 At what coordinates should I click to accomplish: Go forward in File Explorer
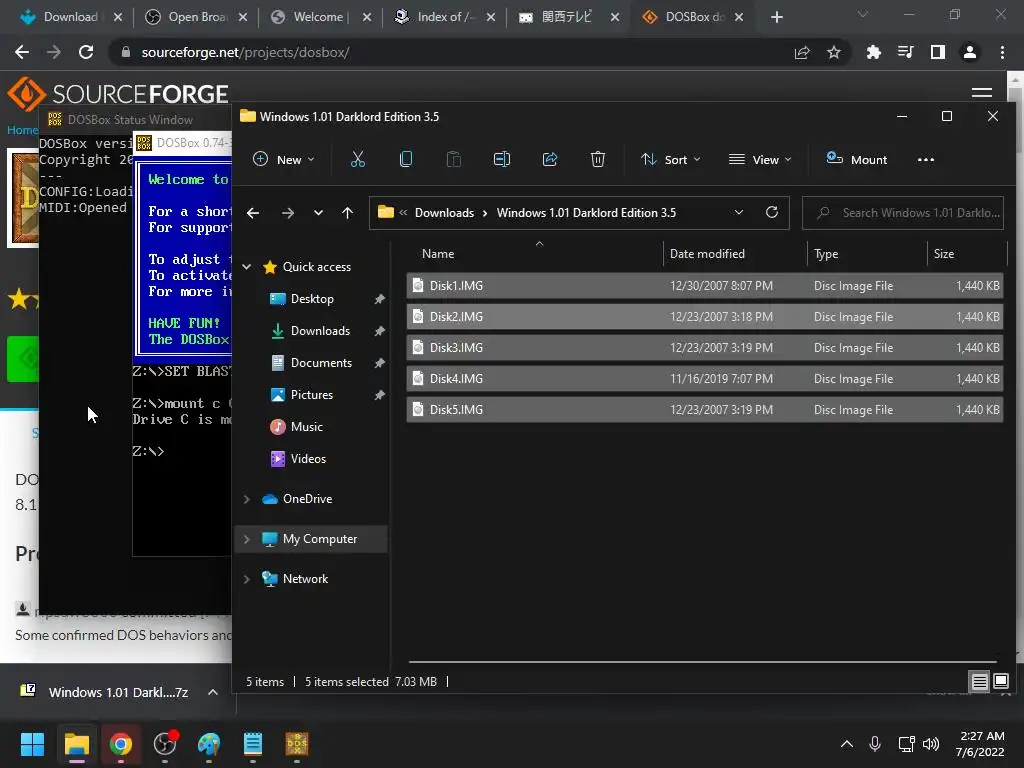click(x=287, y=213)
